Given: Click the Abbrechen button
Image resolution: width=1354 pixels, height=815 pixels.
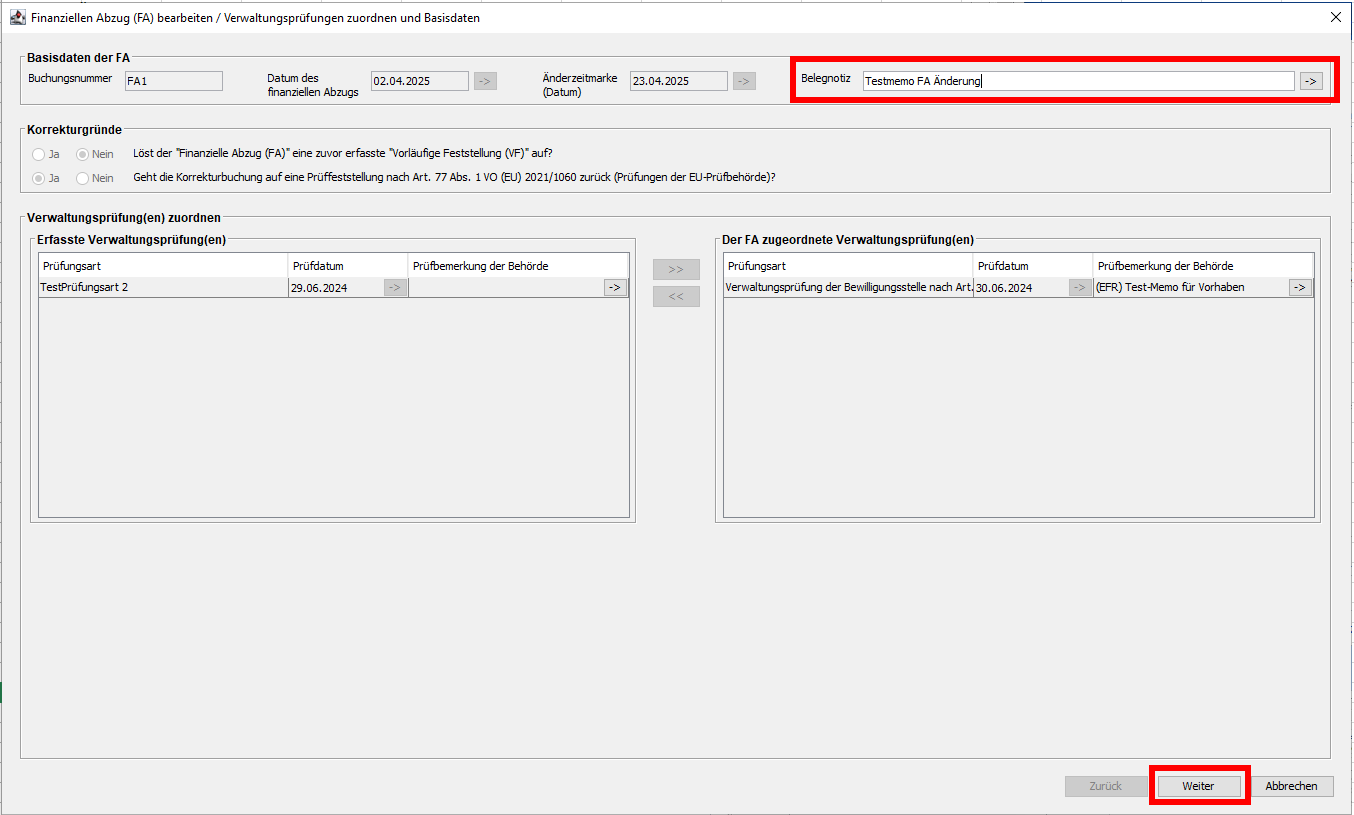Looking at the screenshot, I should pos(1291,786).
